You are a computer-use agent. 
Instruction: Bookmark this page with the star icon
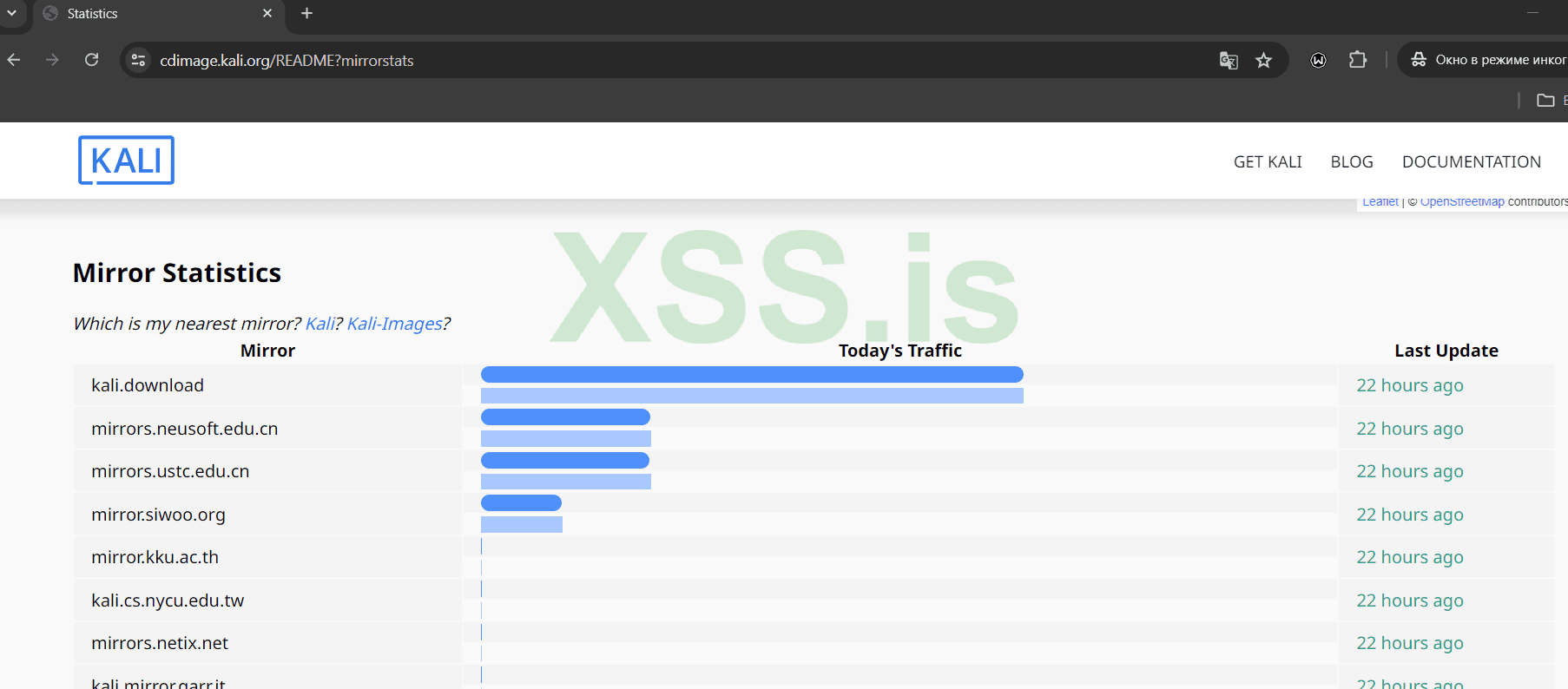tap(1264, 60)
